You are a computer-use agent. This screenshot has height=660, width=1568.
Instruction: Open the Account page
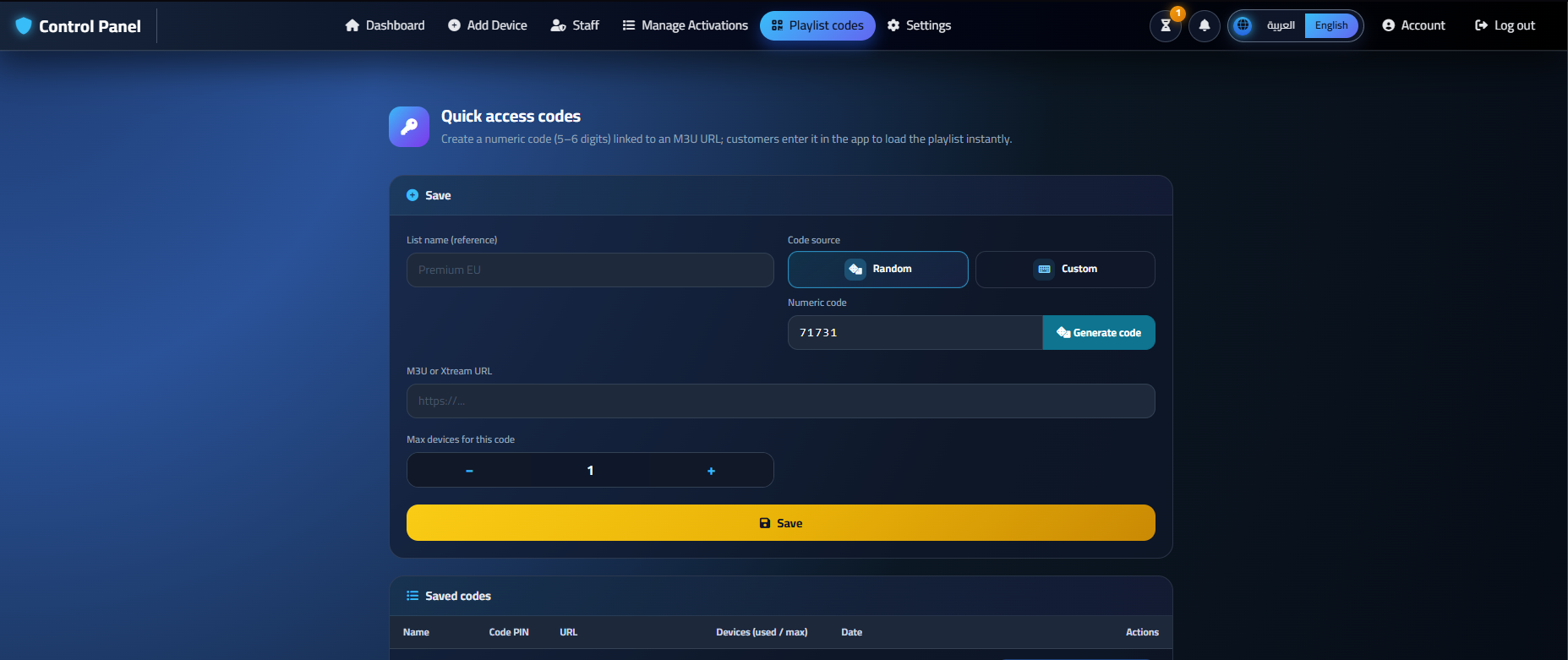(1413, 25)
